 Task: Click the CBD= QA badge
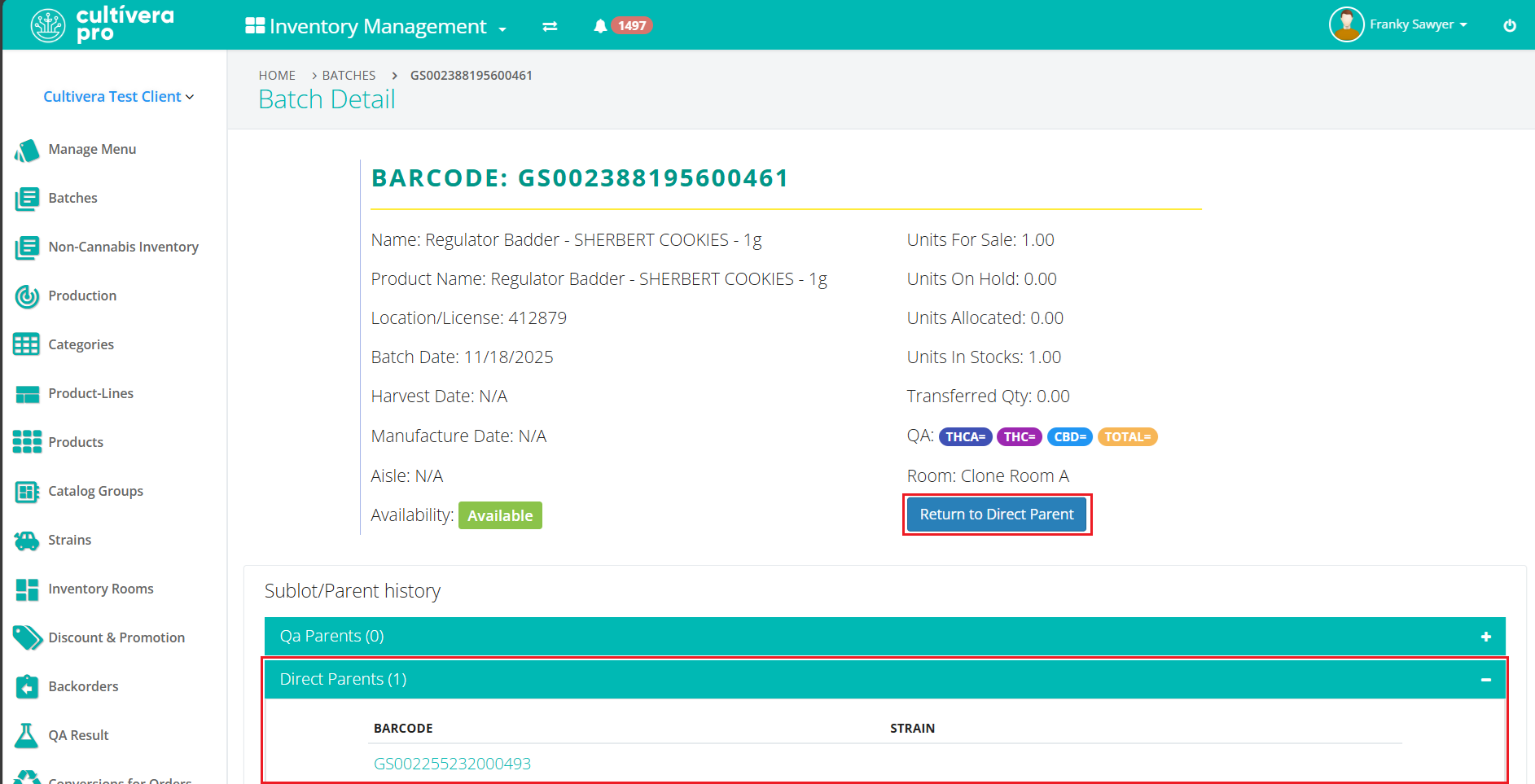[1070, 437]
